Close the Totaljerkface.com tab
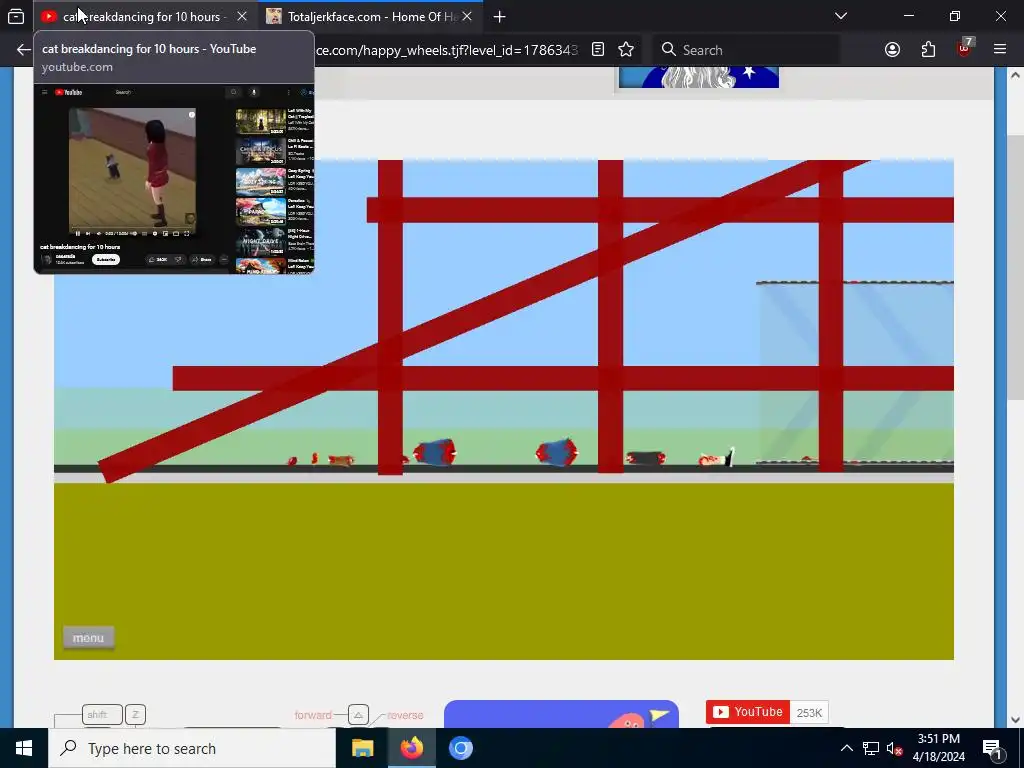Image resolution: width=1024 pixels, height=768 pixels. coord(467,16)
